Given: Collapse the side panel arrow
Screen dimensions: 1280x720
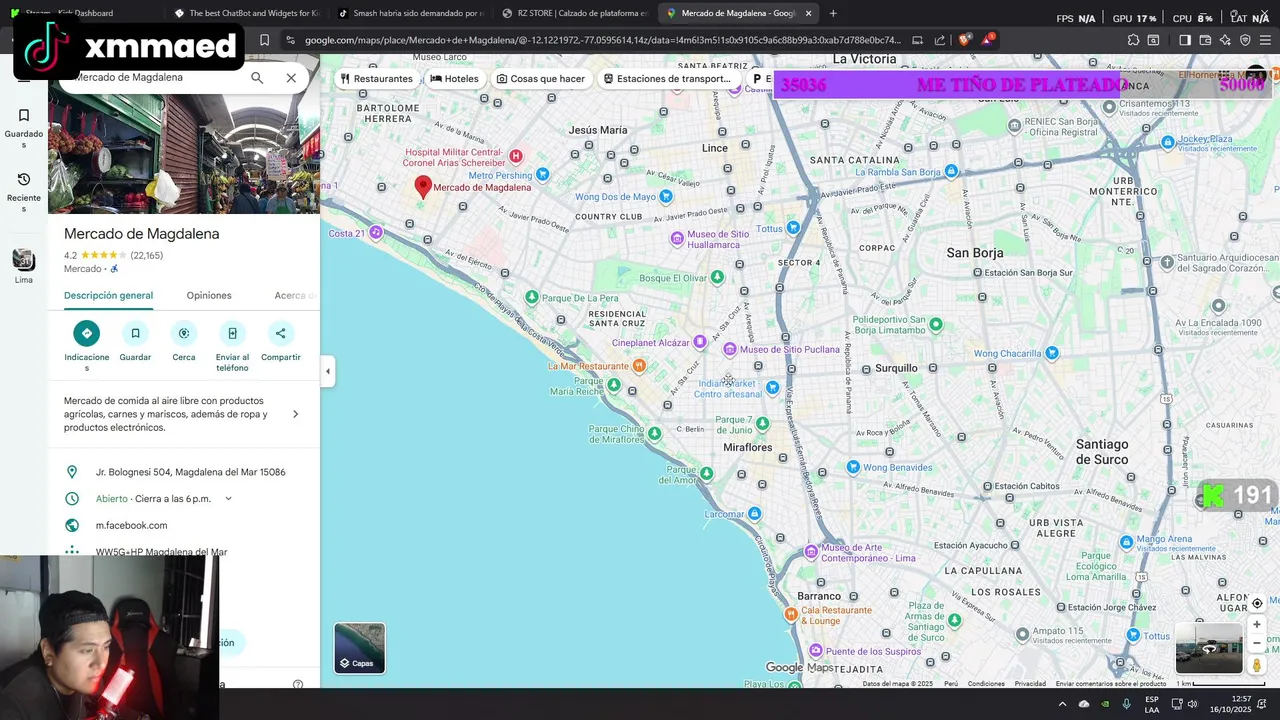Looking at the screenshot, I should [x=328, y=371].
